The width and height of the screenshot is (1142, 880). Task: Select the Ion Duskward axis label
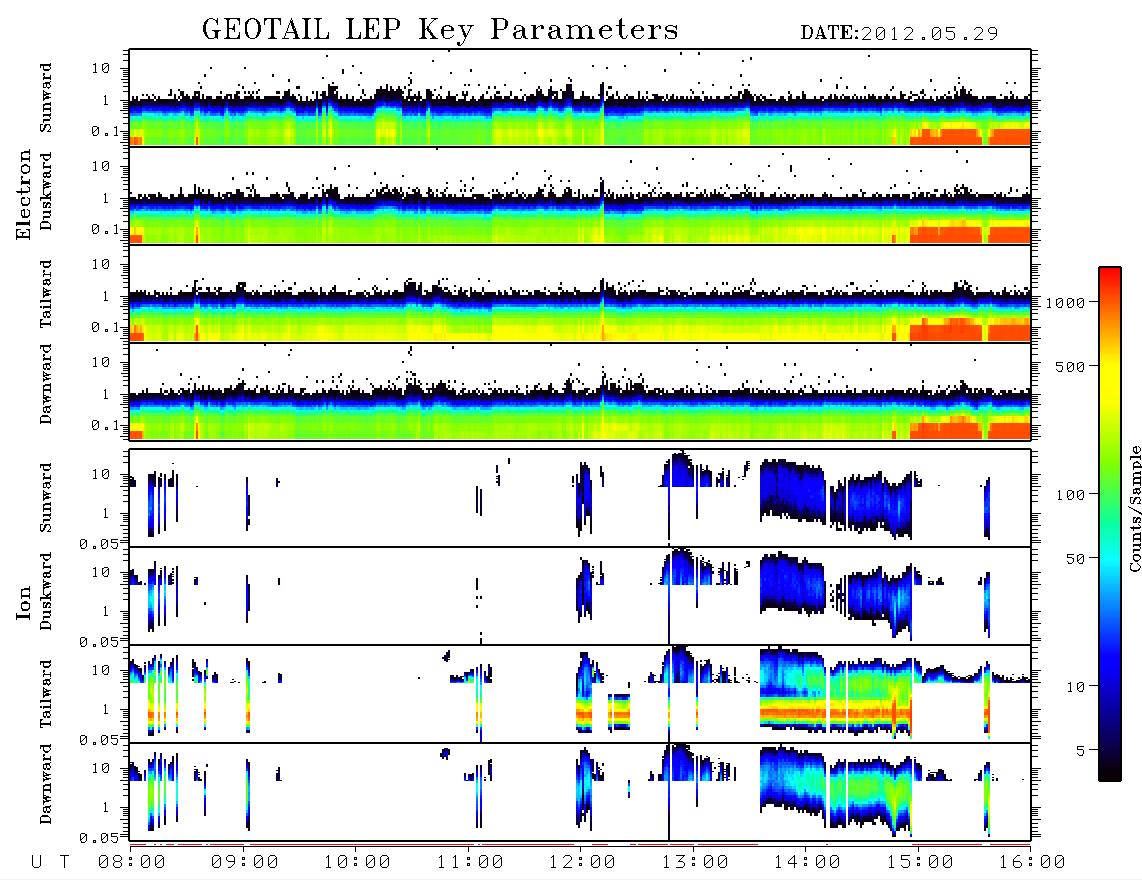[x=46, y=592]
